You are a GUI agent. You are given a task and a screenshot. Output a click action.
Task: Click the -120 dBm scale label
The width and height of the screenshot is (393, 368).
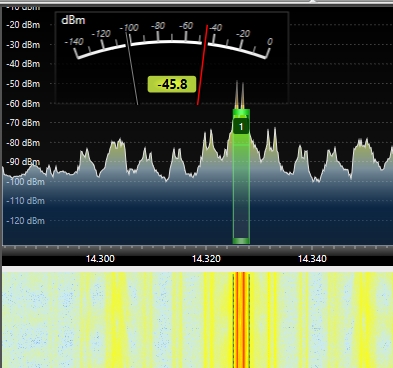(25, 221)
